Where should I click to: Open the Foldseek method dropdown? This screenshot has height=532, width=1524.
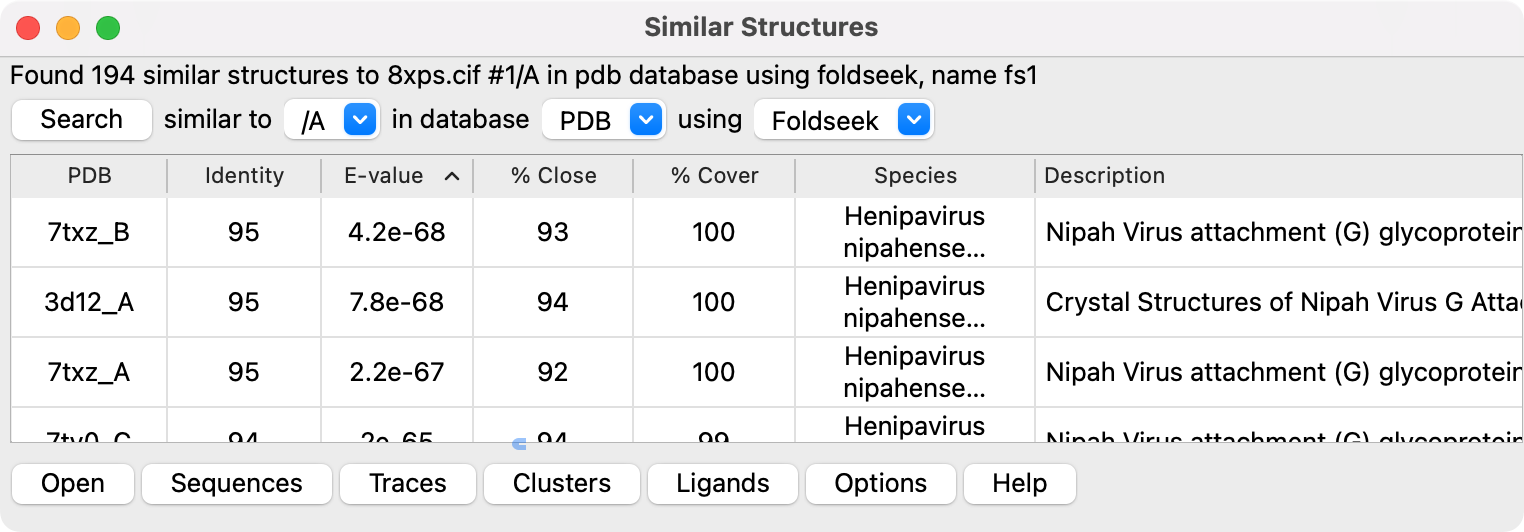coord(913,120)
